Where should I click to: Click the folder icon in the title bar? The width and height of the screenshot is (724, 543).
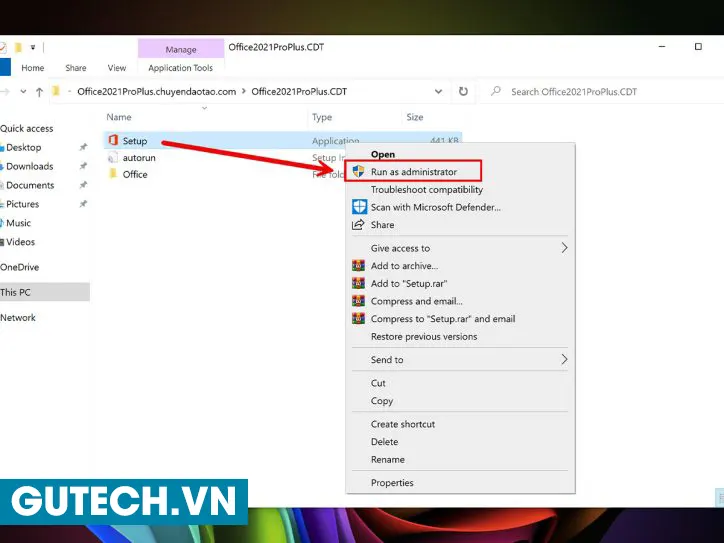18,48
